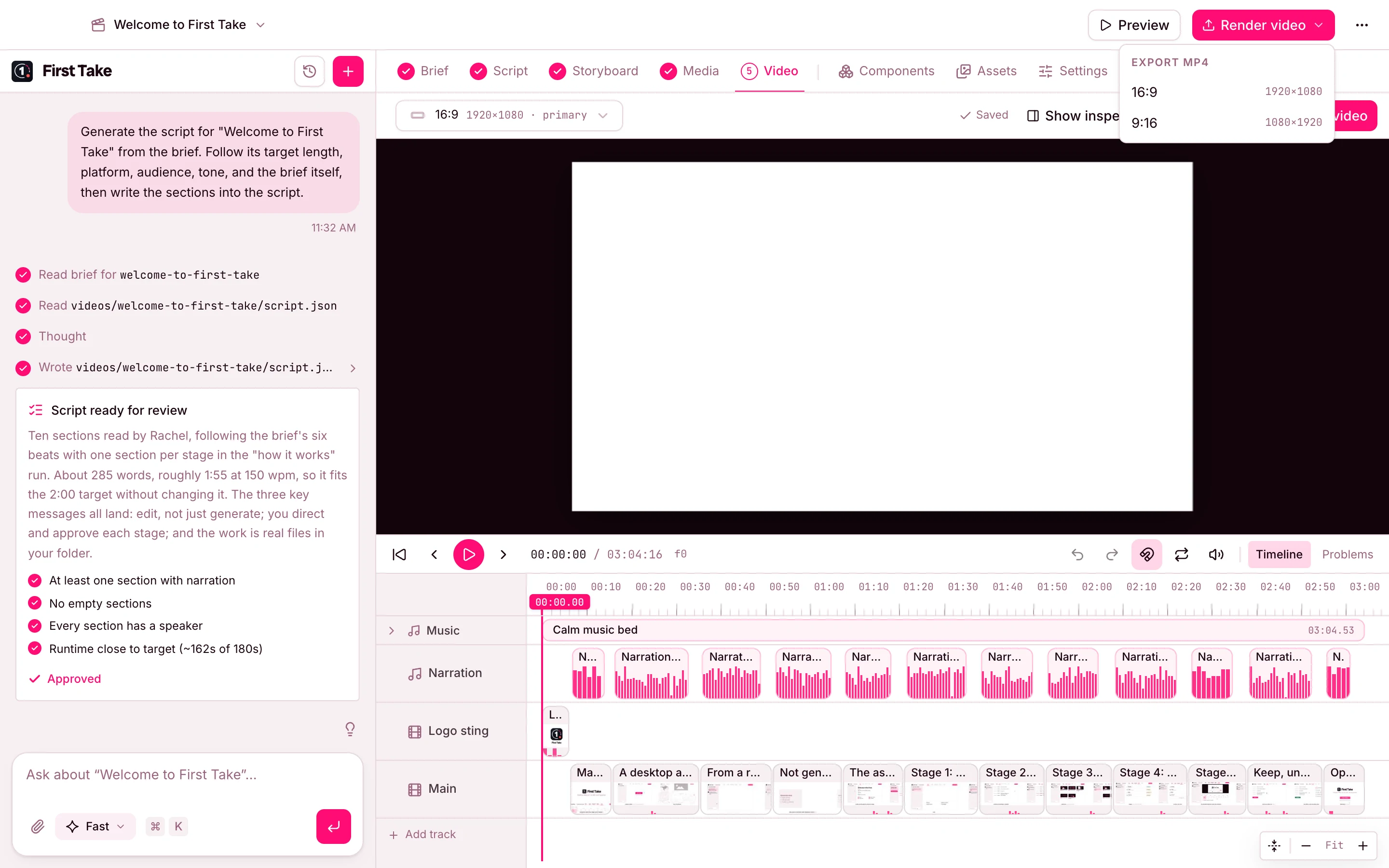The width and height of the screenshot is (1389, 868).
Task: Start a new chat with plus button
Action: click(x=348, y=71)
